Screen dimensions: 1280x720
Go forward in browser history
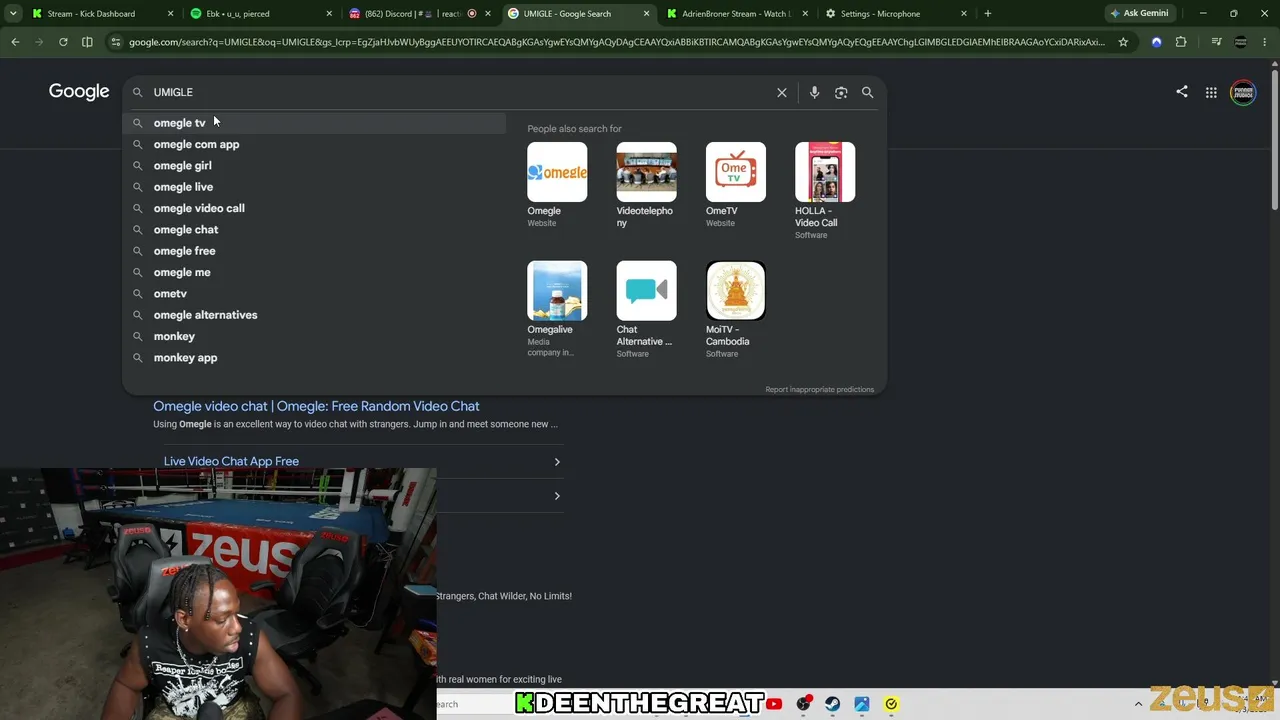[39, 42]
